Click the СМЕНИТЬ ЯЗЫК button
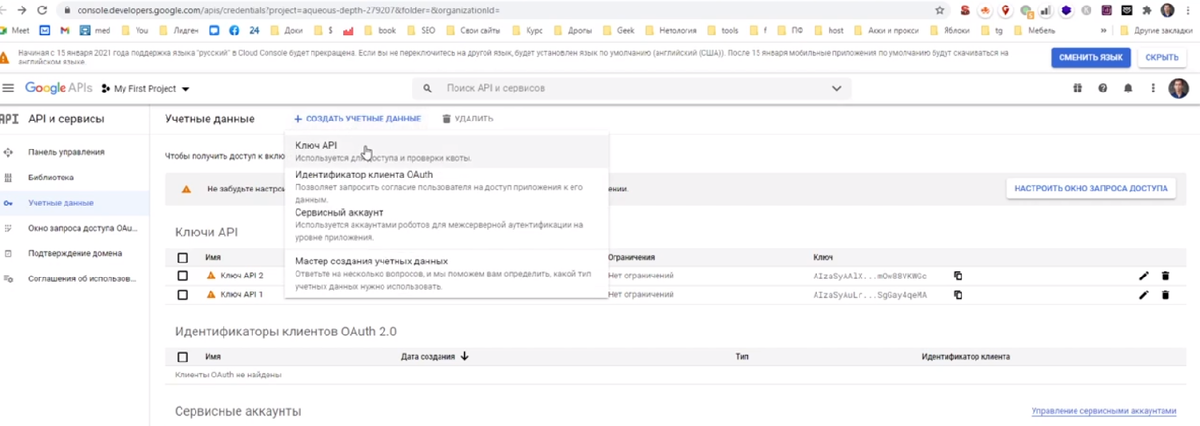 [x=1090, y=58]
